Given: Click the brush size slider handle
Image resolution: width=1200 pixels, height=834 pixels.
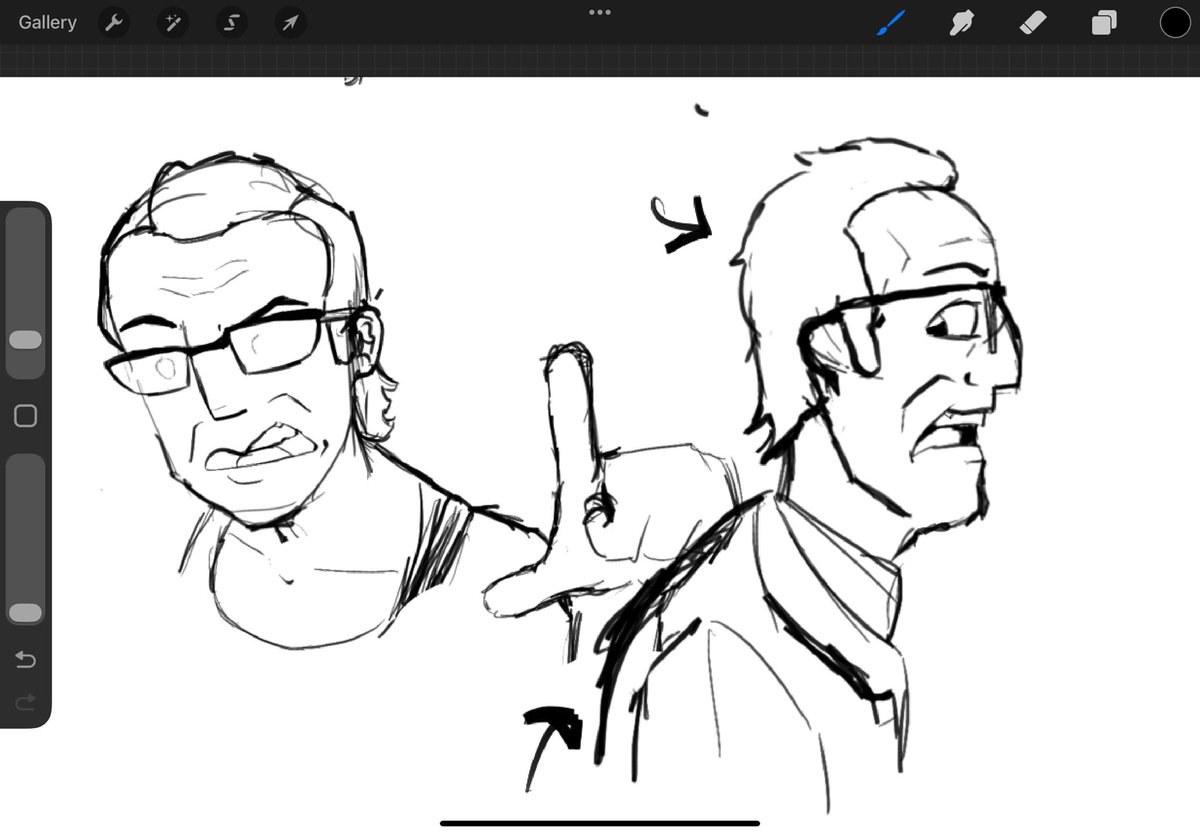Looking at the screenshot, I should 25,340.
